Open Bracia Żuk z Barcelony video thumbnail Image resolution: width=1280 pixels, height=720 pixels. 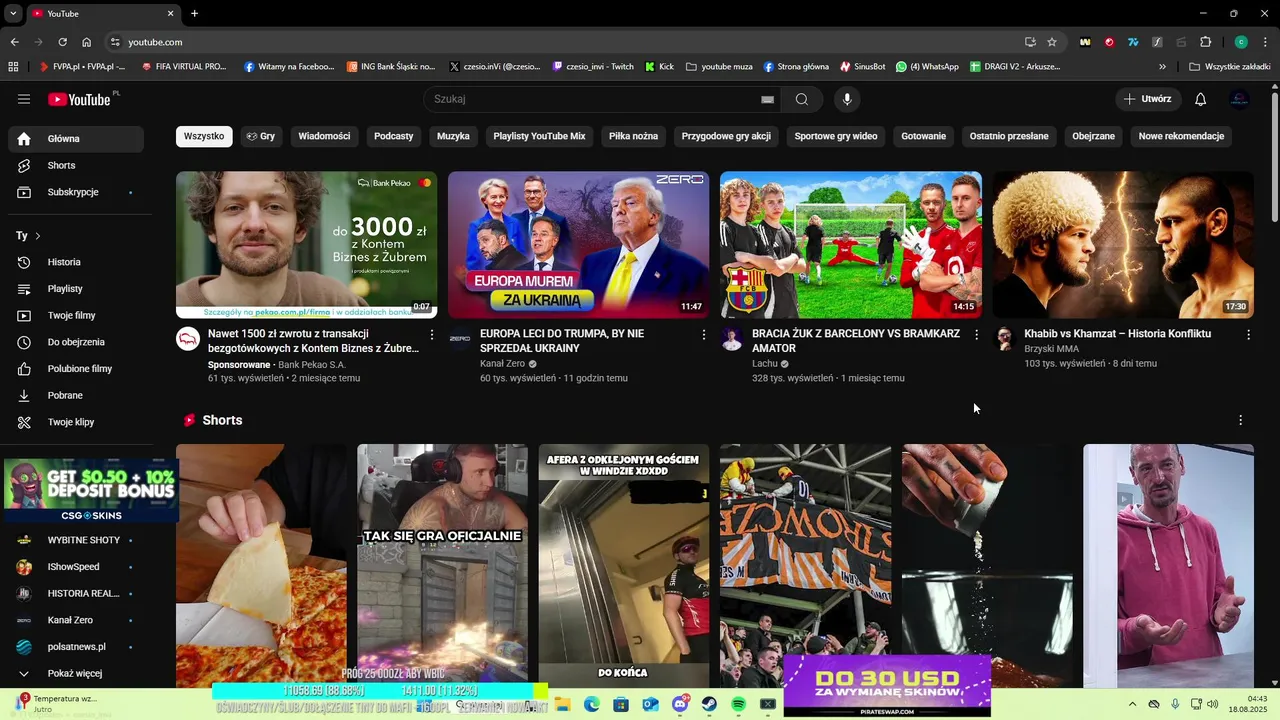pos(851,245)
